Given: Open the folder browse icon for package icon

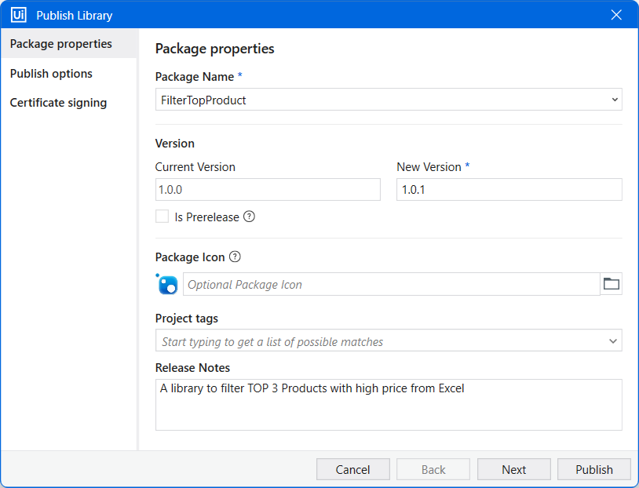Looking at the screenshot, I should [x=611, y=284].
